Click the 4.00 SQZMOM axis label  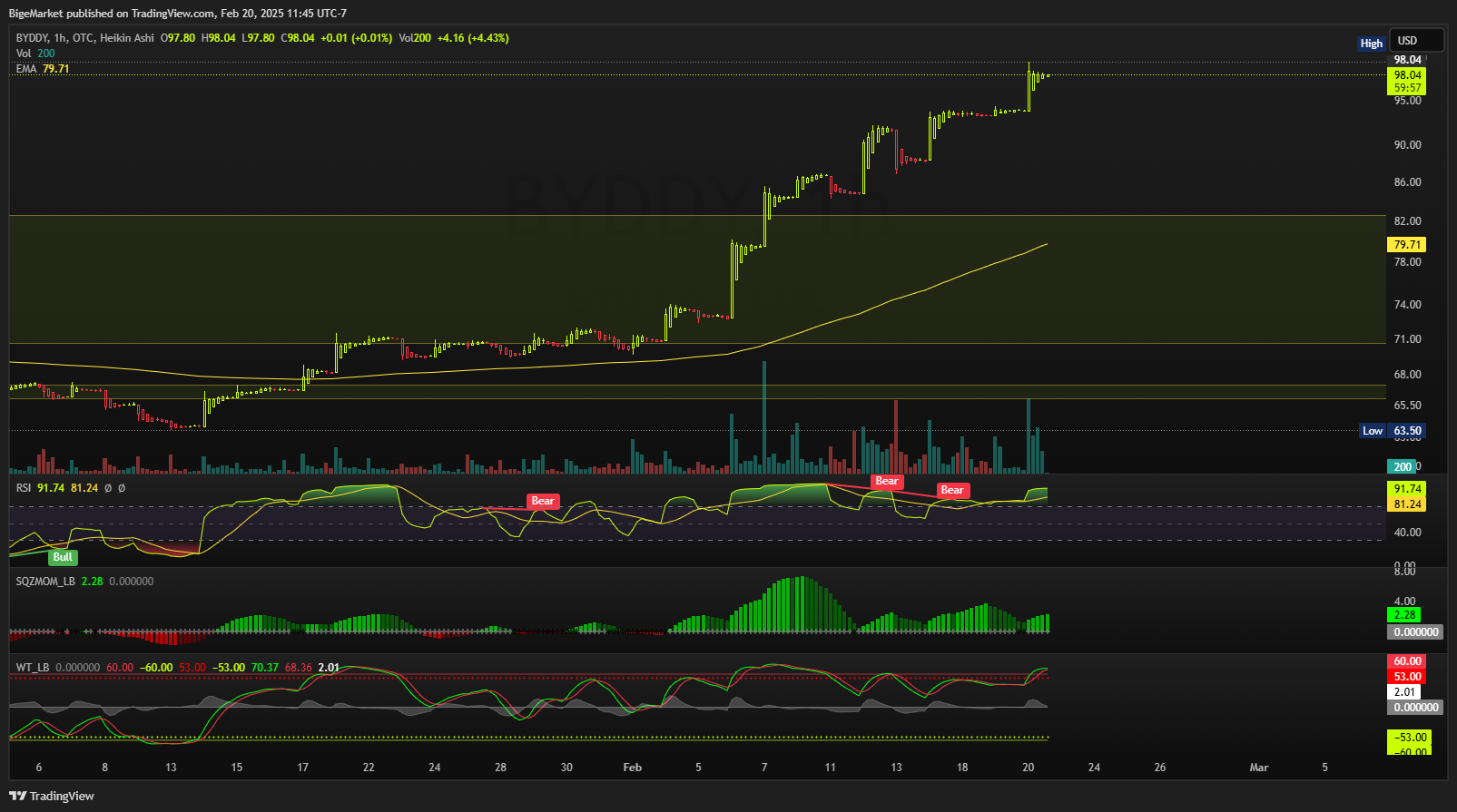pos(1404,602)
